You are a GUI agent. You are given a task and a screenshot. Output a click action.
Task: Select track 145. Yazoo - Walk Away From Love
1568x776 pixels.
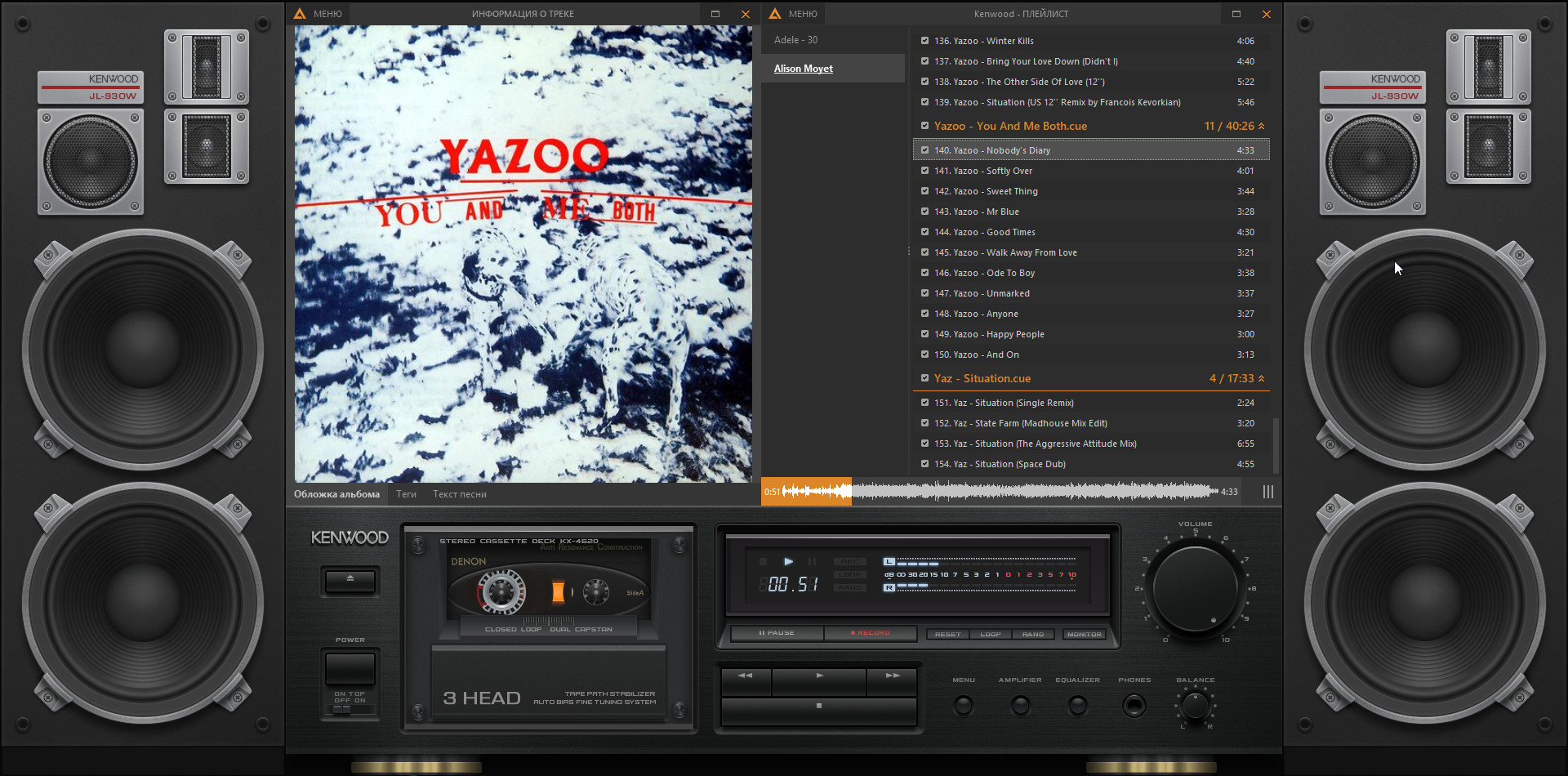1091,252
